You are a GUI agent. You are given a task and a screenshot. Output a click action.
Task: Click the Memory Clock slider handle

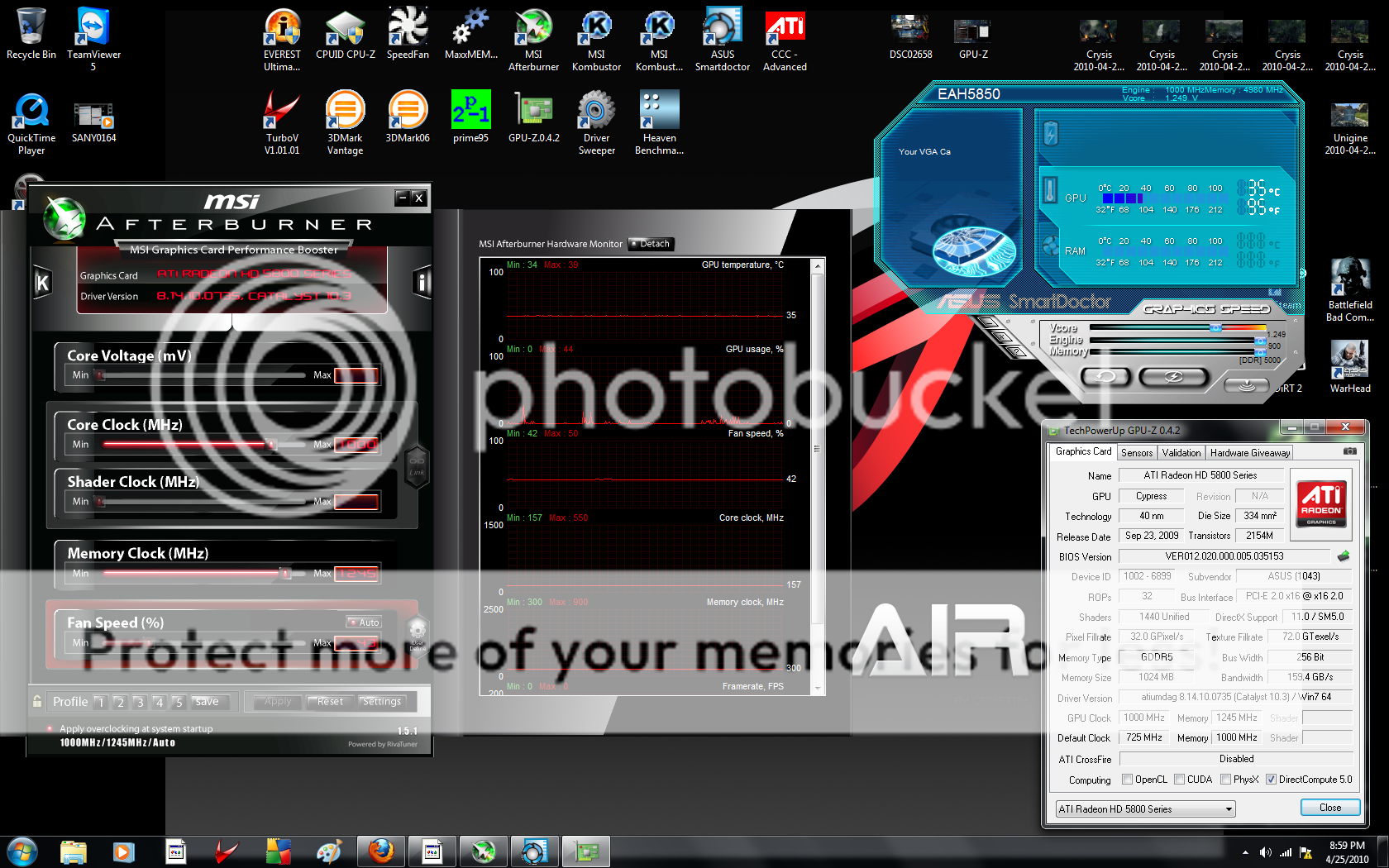[x=285, y=573]
